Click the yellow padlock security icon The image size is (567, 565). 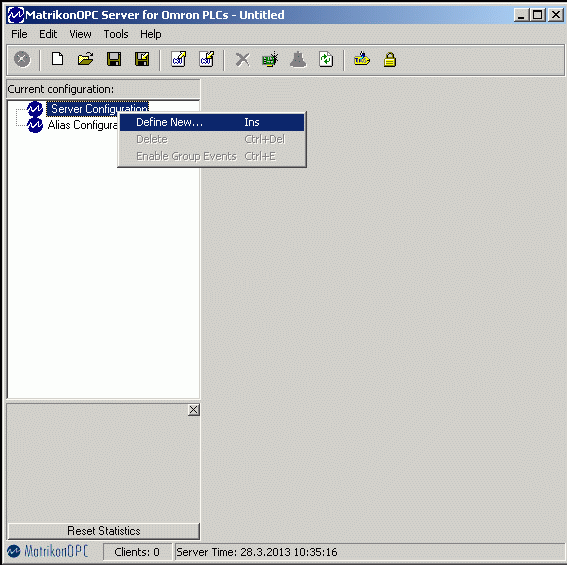[x=390, y=60]
